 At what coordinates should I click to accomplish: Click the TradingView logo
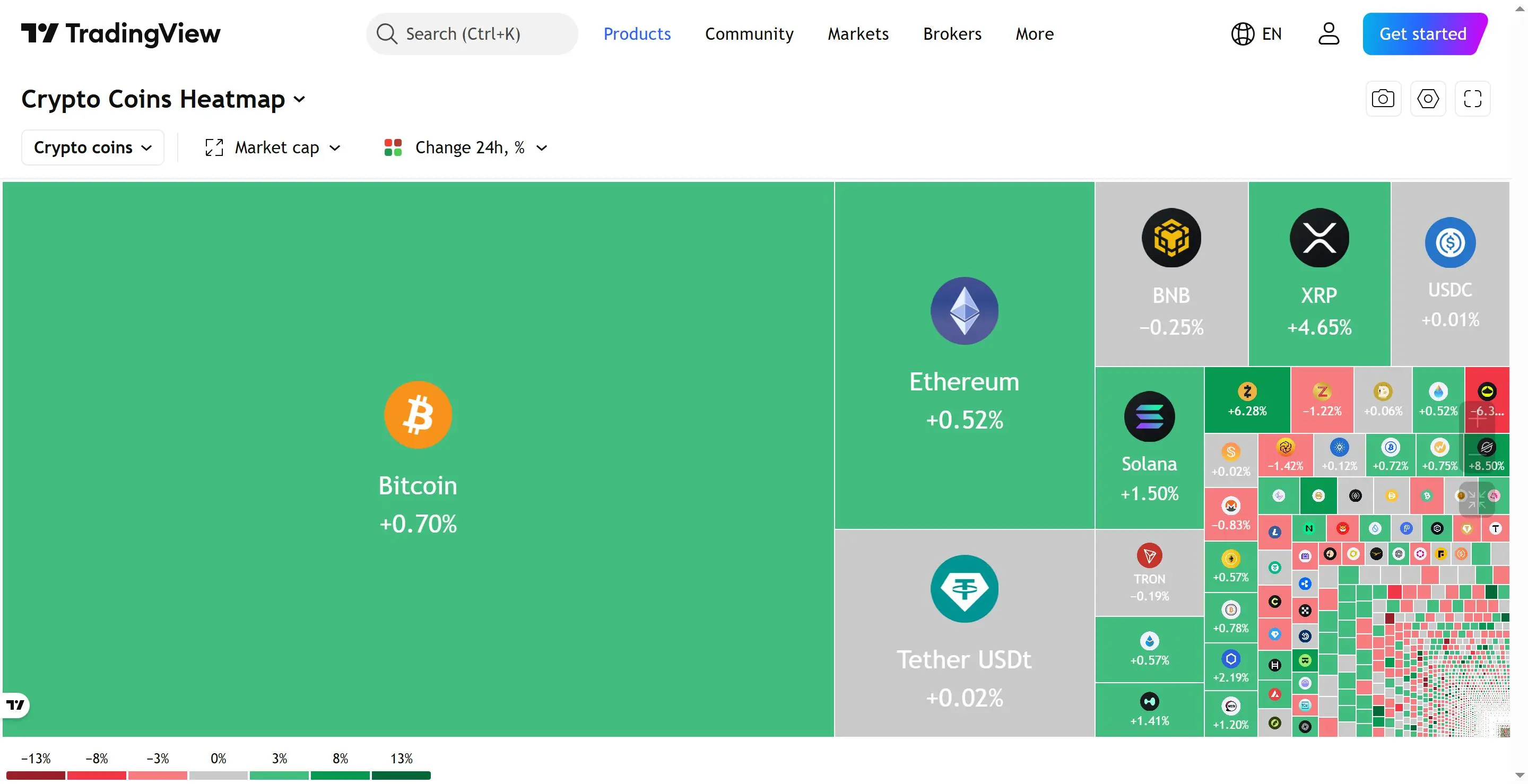(x=120, y=34)
